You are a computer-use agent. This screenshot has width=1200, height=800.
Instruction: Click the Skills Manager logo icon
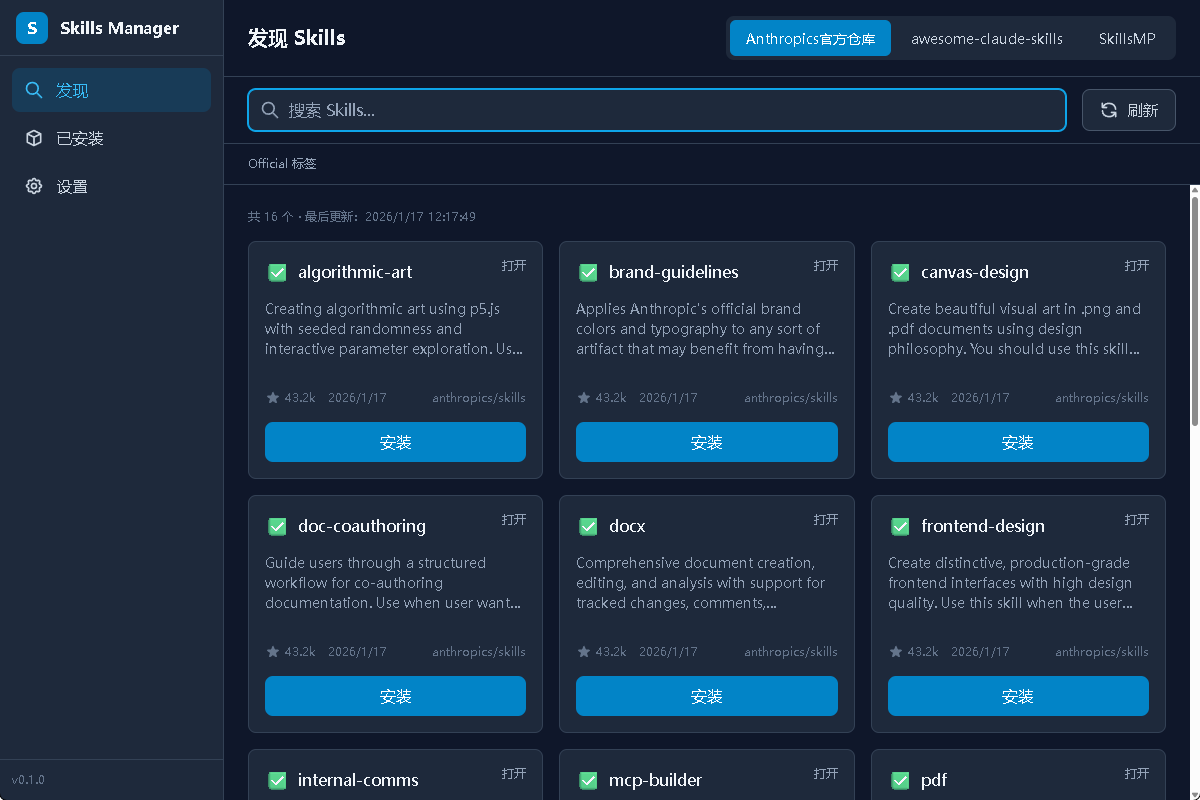(32, 28)
